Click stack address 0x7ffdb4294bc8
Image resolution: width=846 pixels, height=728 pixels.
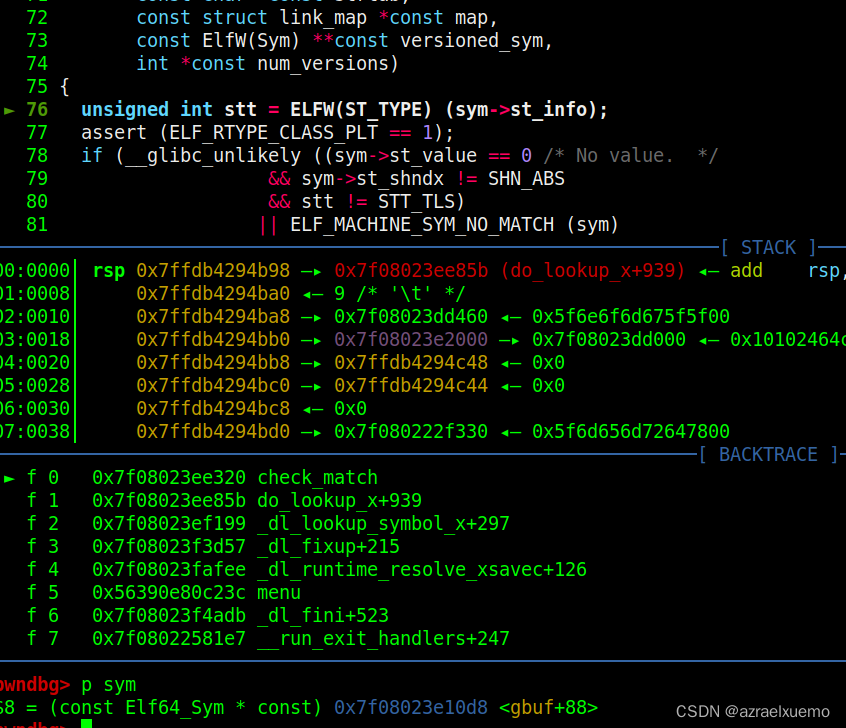[213, 409]
